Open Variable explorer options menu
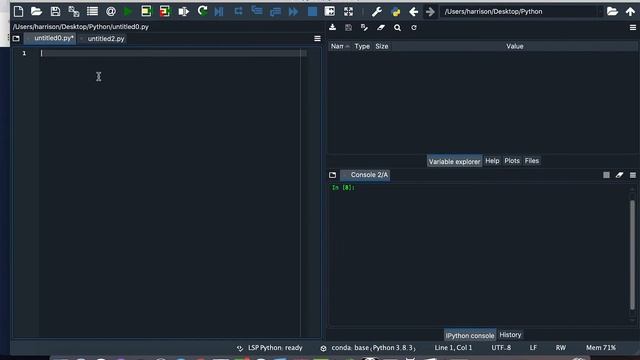The width and height of the screenshot is (640, 360). [x=633, y=27]
